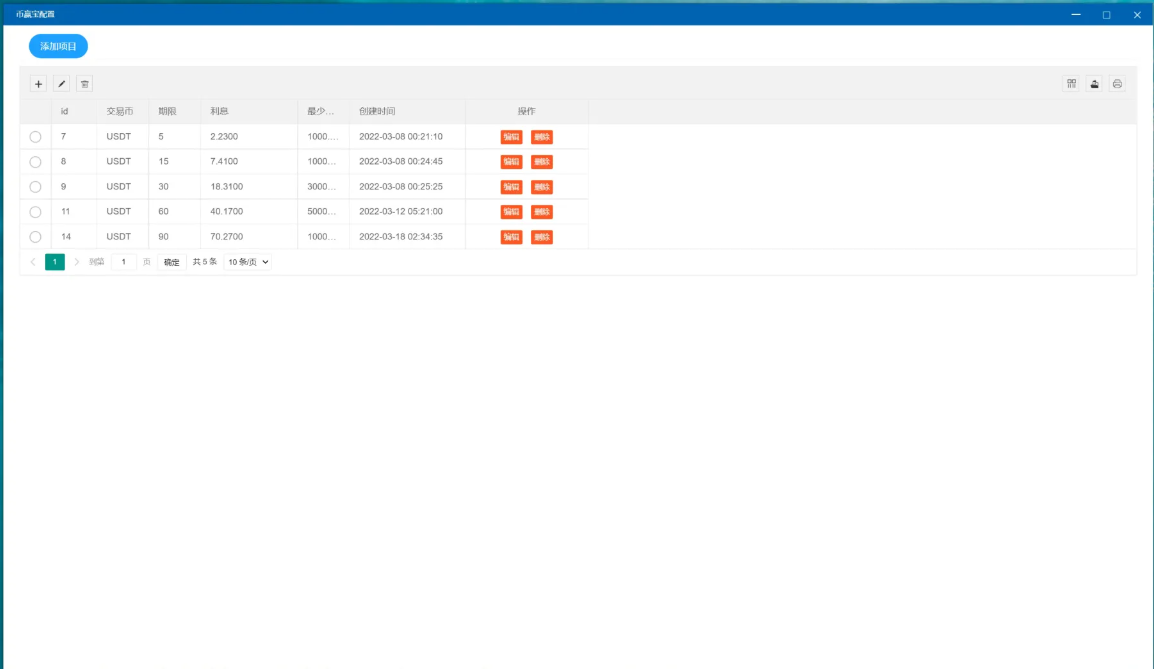Click the trash delete toolbar icon
This screenshot has width=1154, height=669.
85,84
